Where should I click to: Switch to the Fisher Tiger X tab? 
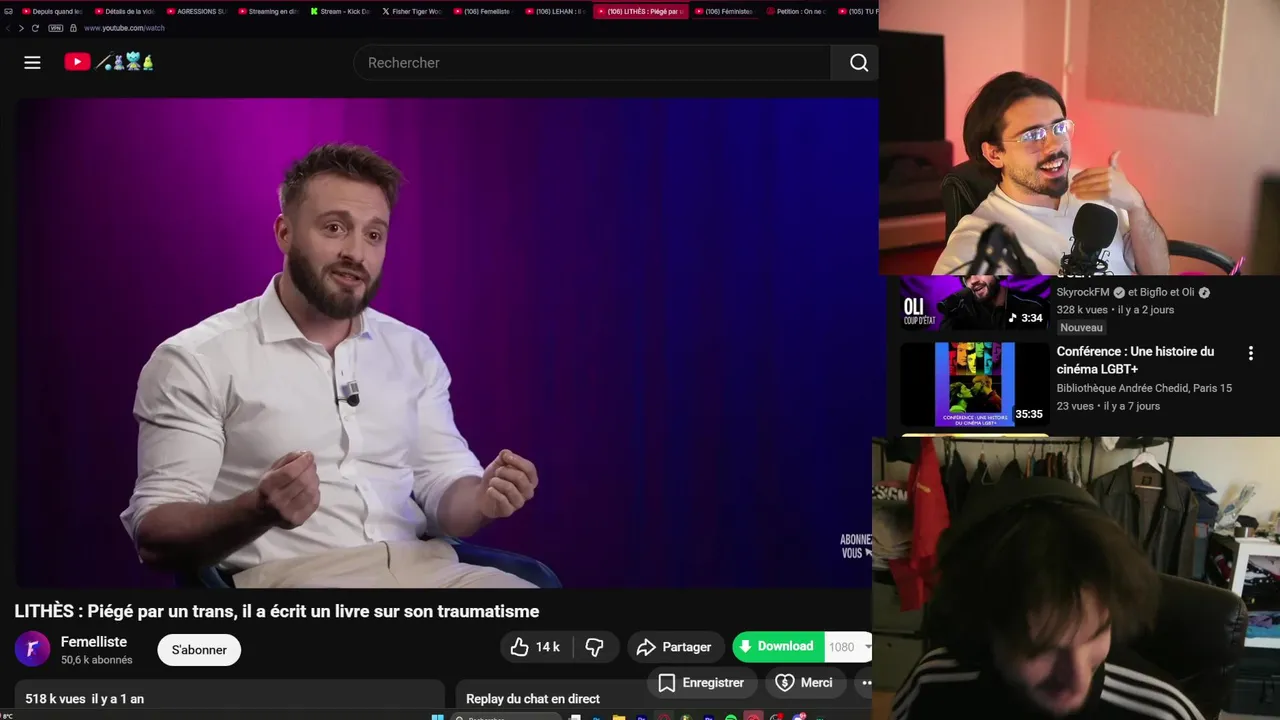pos(412,11)
